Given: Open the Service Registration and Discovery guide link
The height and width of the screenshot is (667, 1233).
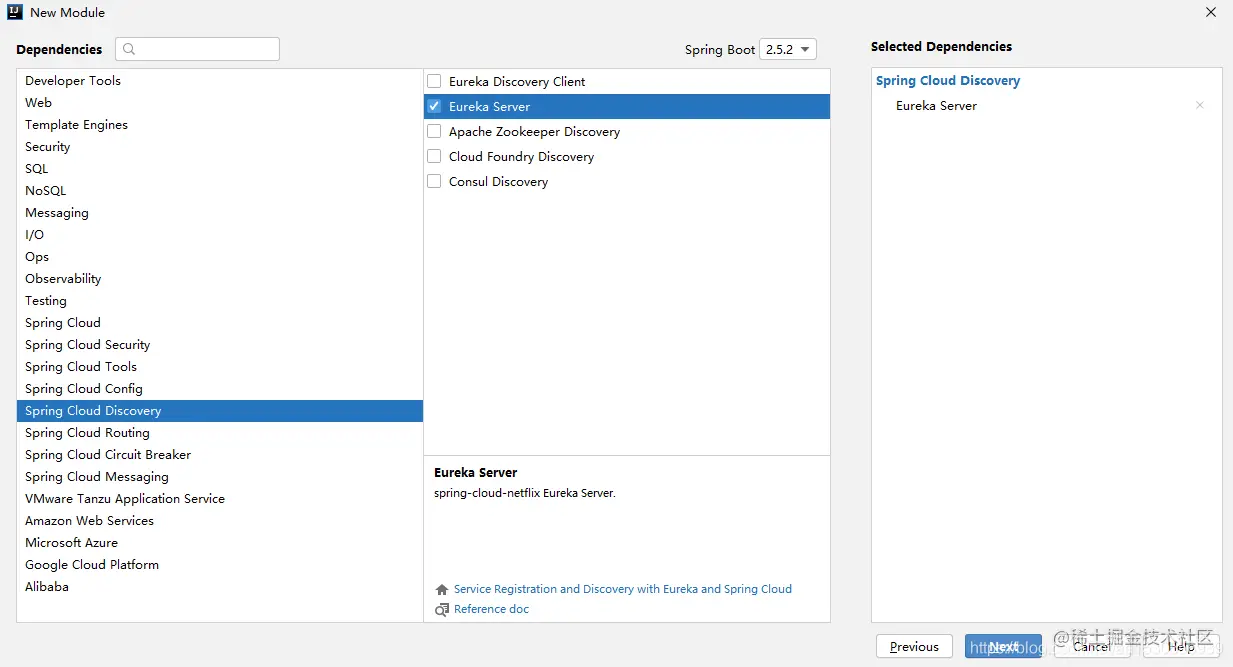Looking at the screenshot, I should tap(623, 589).
